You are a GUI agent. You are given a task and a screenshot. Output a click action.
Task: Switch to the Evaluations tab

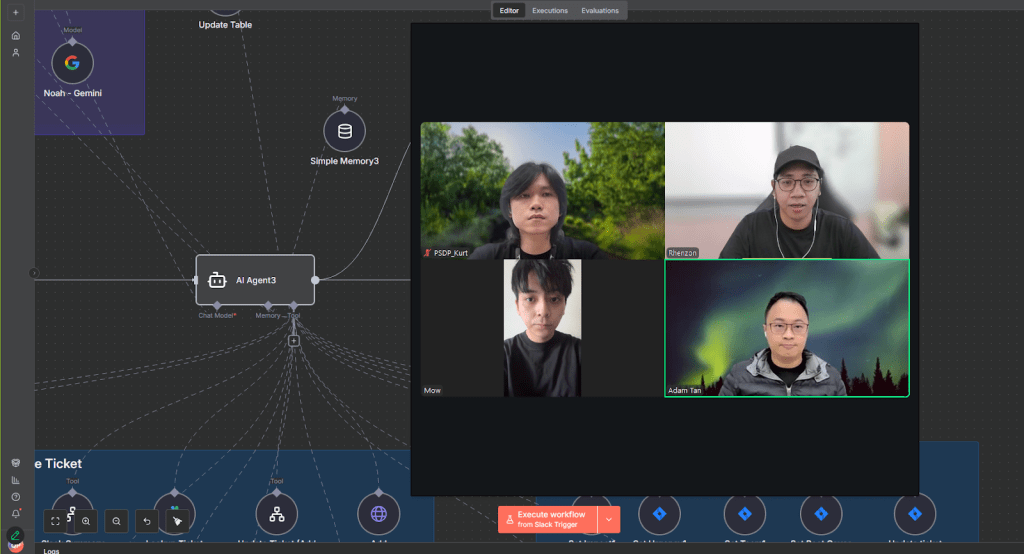click(600, 11)
